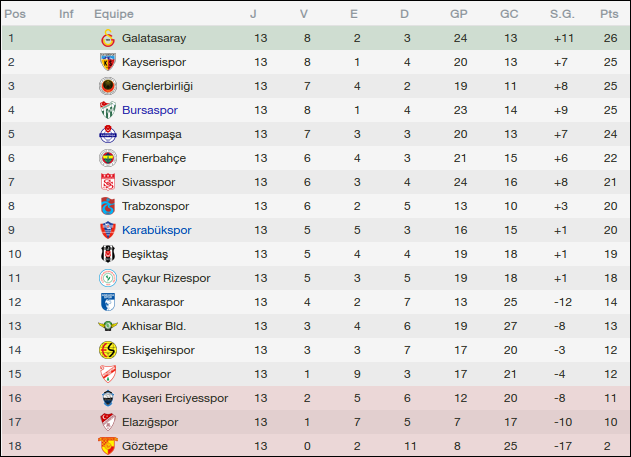Click the Equipe column header

pyautogui.click(x=114, y=14)
